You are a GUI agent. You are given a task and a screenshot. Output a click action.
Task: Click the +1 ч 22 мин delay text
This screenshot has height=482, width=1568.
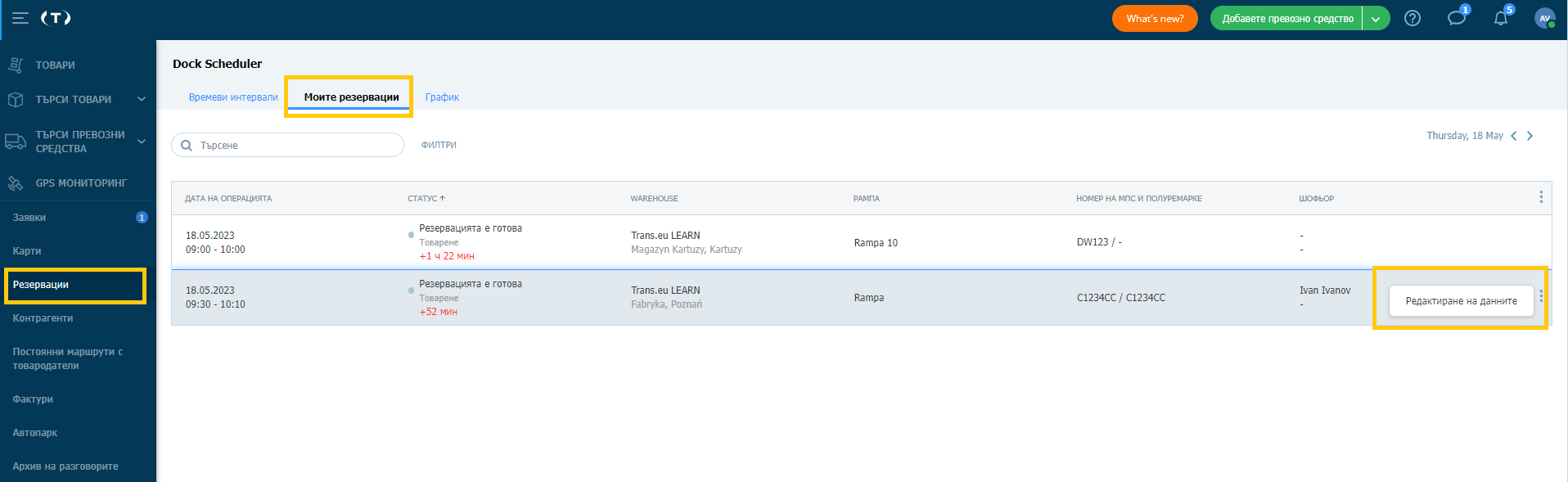(x=447, y=256)
